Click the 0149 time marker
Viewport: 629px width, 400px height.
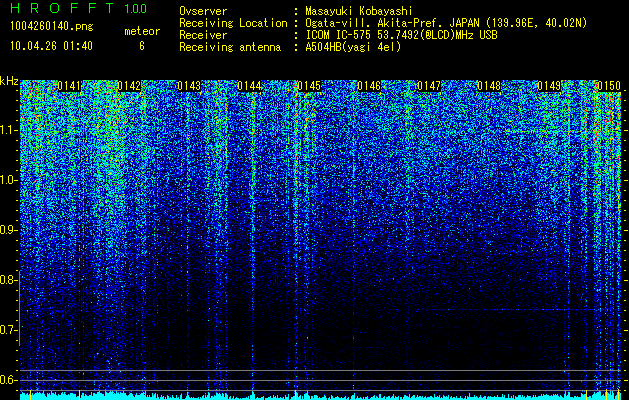(x=549, y=86)
